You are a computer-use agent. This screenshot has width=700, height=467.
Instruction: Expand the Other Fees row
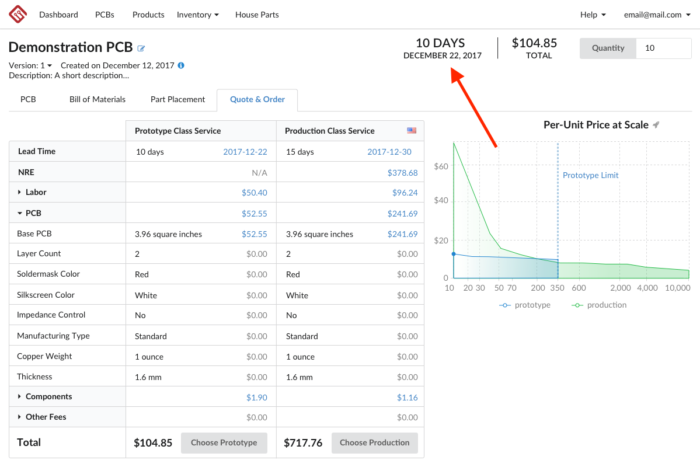(44, 417)
